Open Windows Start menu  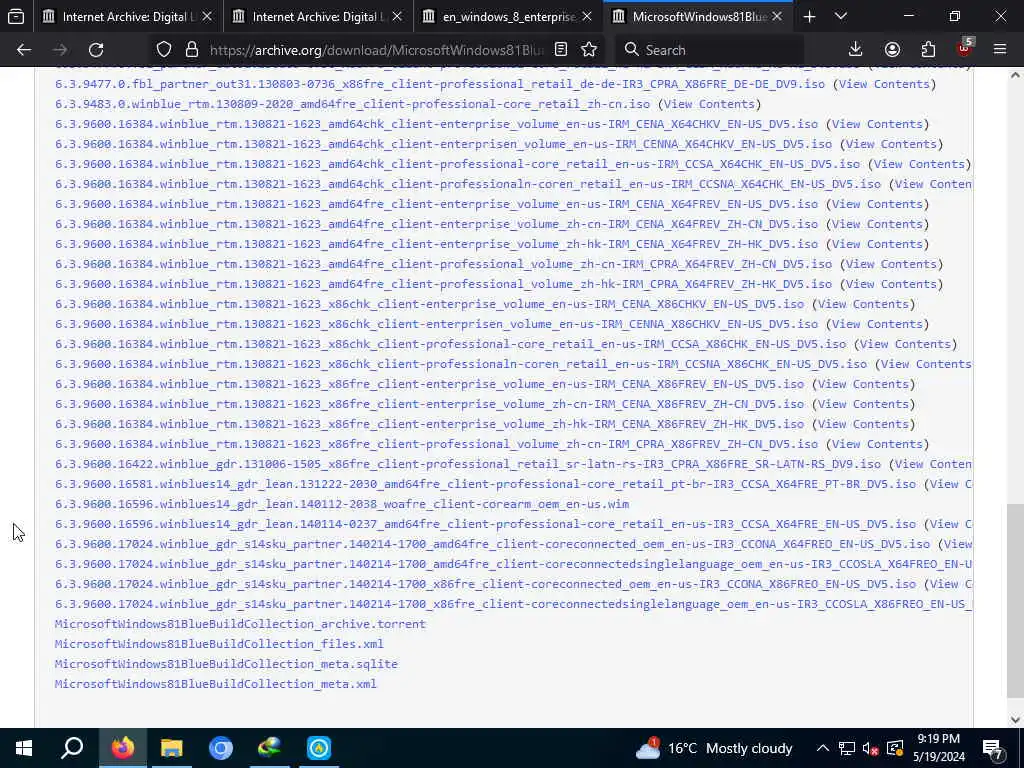click(24, 748)
